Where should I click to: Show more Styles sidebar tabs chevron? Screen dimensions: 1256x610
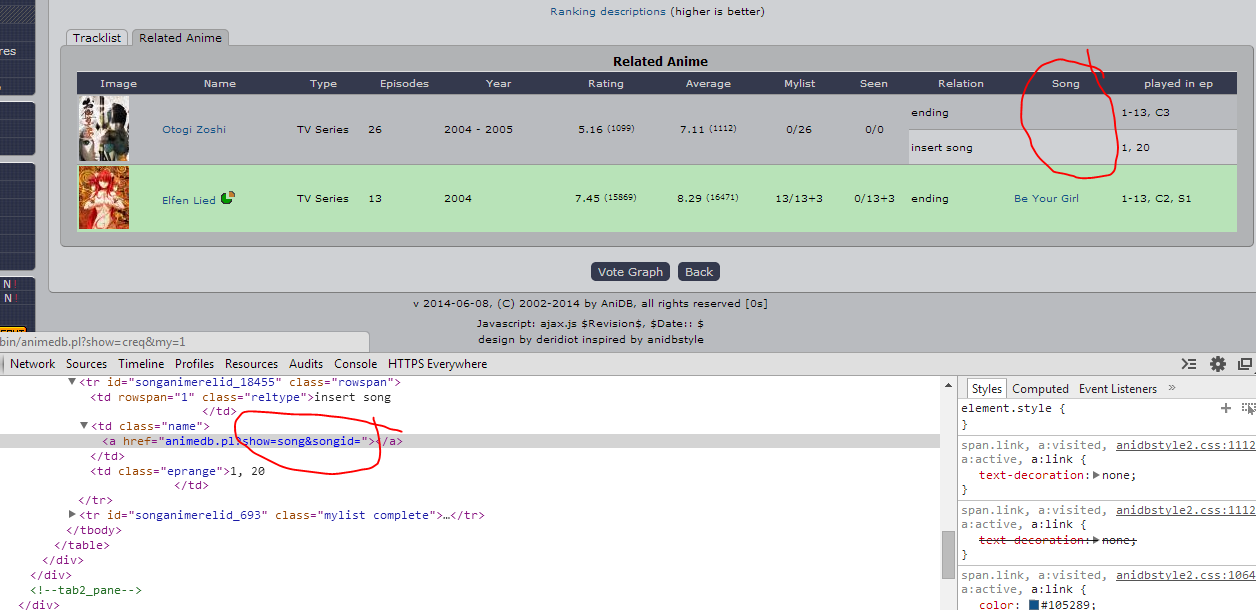click(x=1172, y=388)
